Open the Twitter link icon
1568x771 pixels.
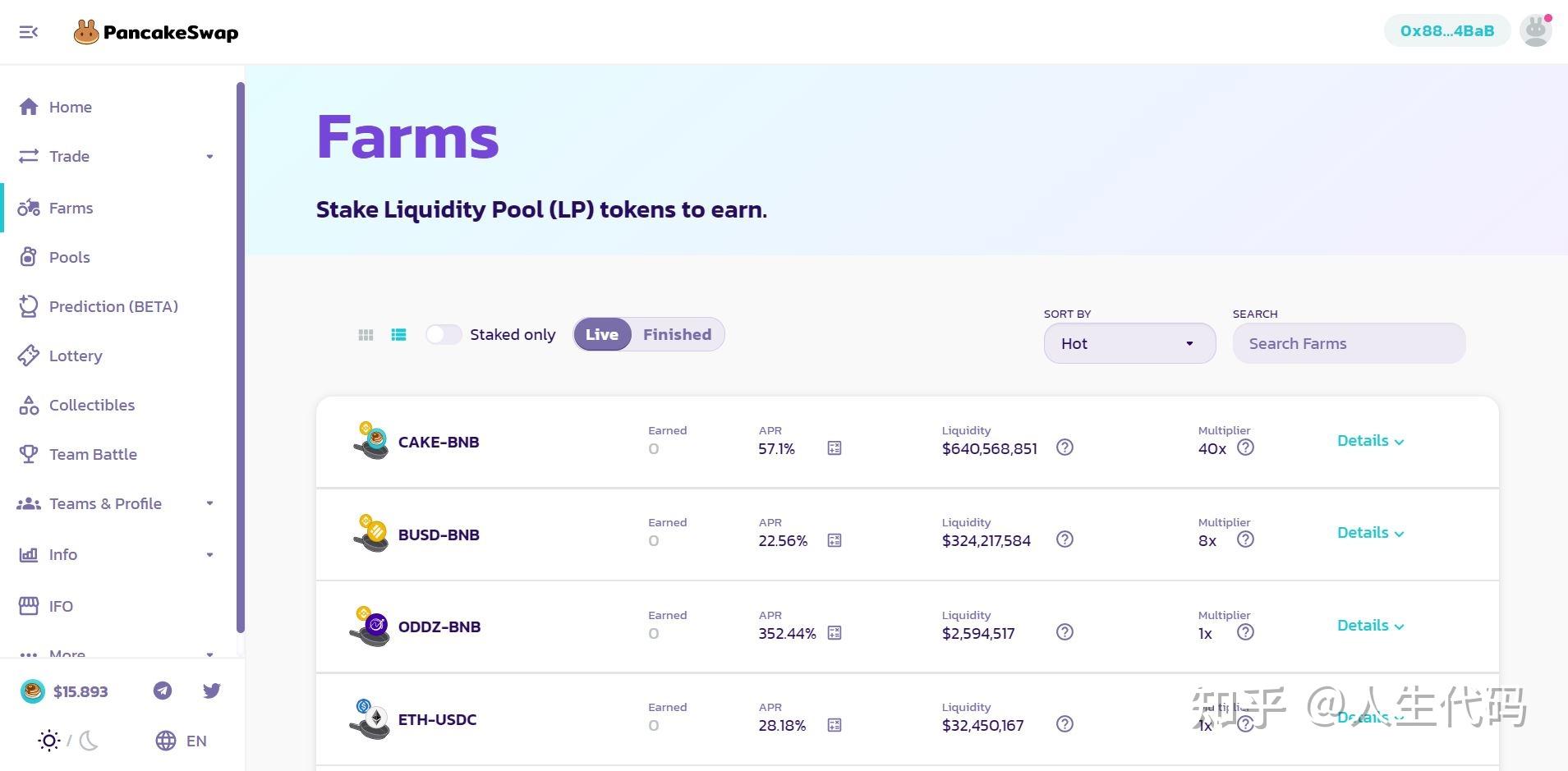(212, 691)
